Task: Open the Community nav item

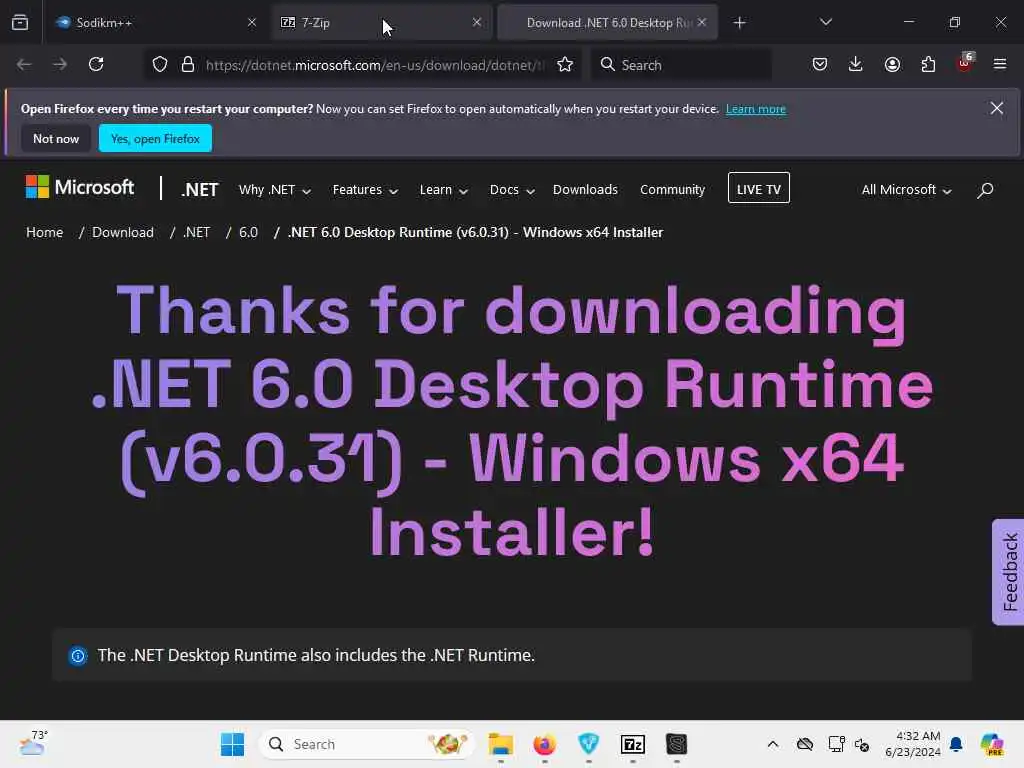Action: pyautogui.click(x=673, y=189)
